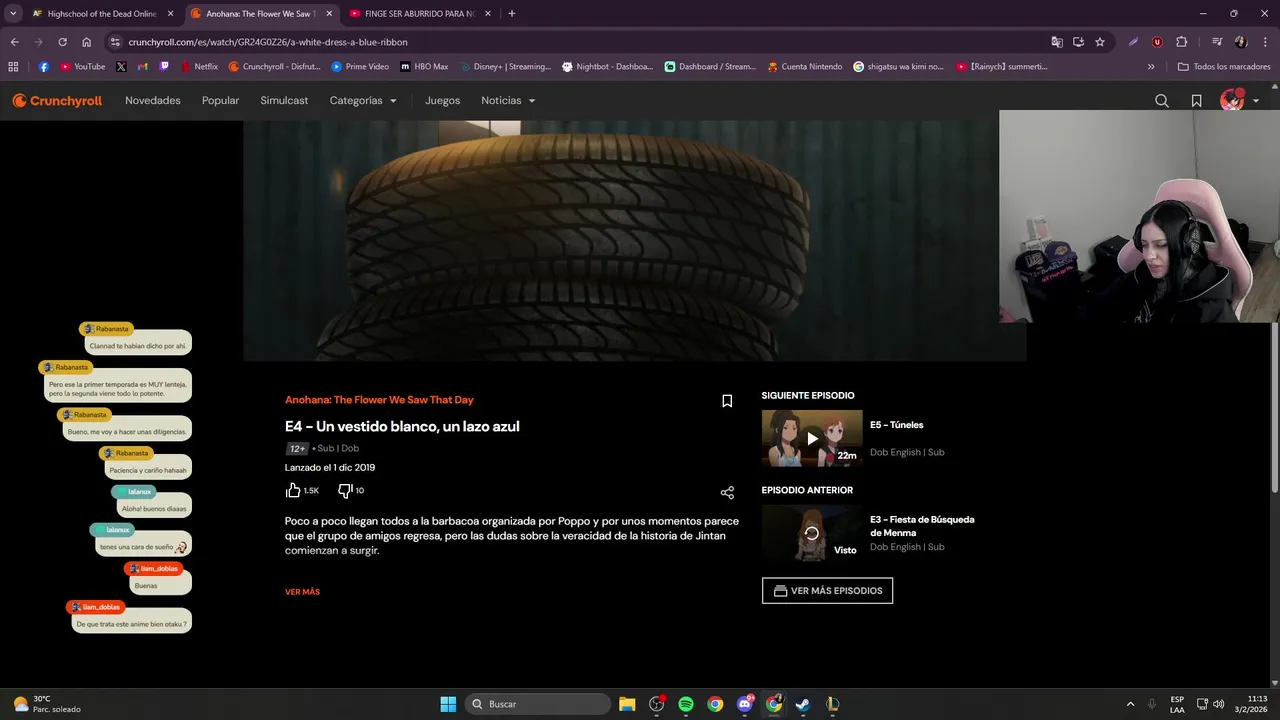Image resolution: width=1280 pixels, height=720 pixels.
Task: Open the X (Twitter) bookmark icon
Action: (121, 67)
